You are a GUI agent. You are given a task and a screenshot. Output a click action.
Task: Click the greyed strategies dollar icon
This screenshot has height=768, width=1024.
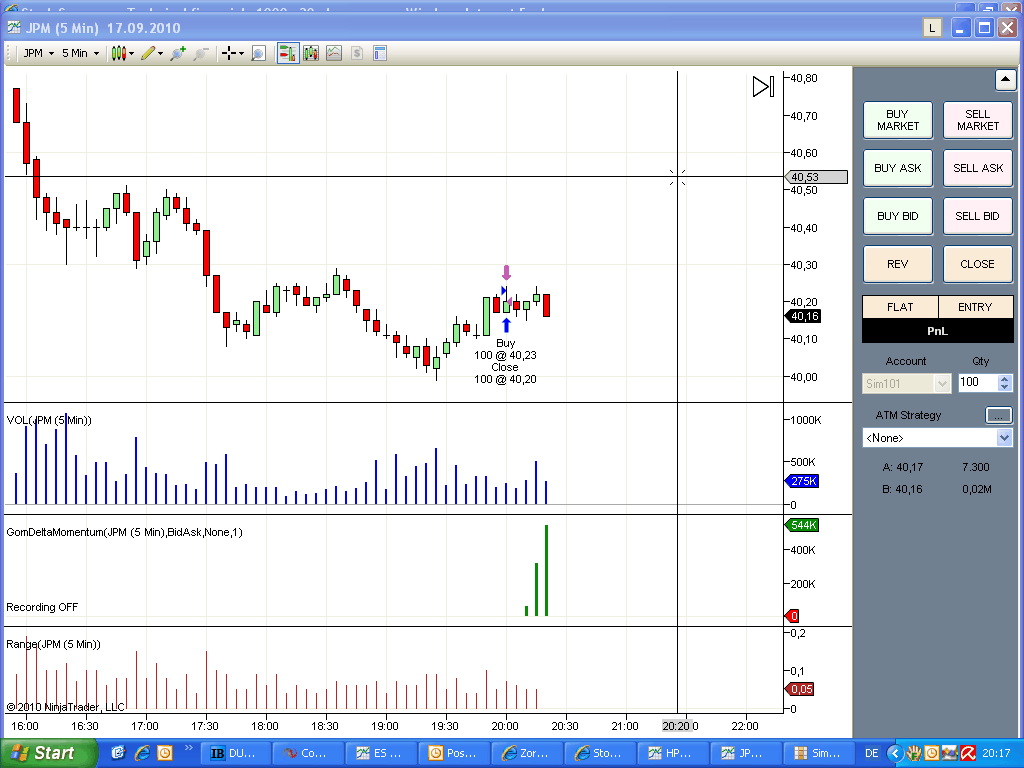(357, 54)
